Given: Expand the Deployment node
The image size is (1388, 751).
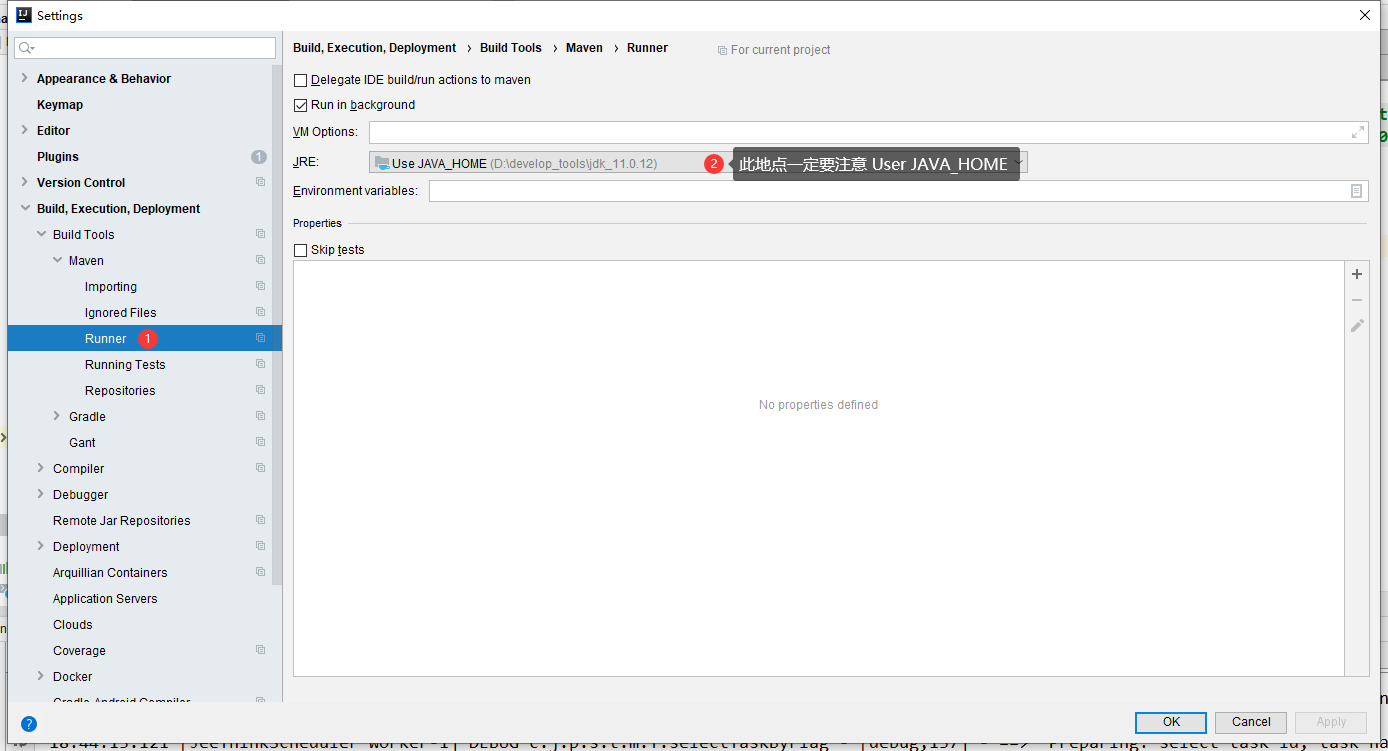Looking at the screenshot, I should 41,546.
